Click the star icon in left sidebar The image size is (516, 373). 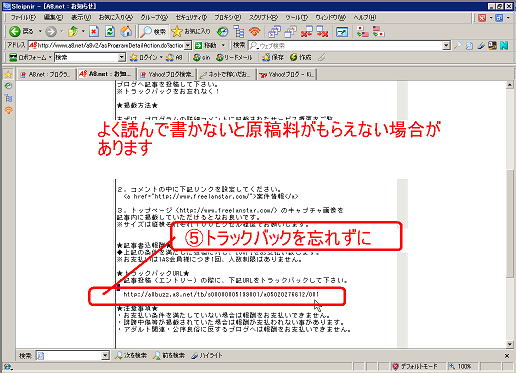(8, 74)
